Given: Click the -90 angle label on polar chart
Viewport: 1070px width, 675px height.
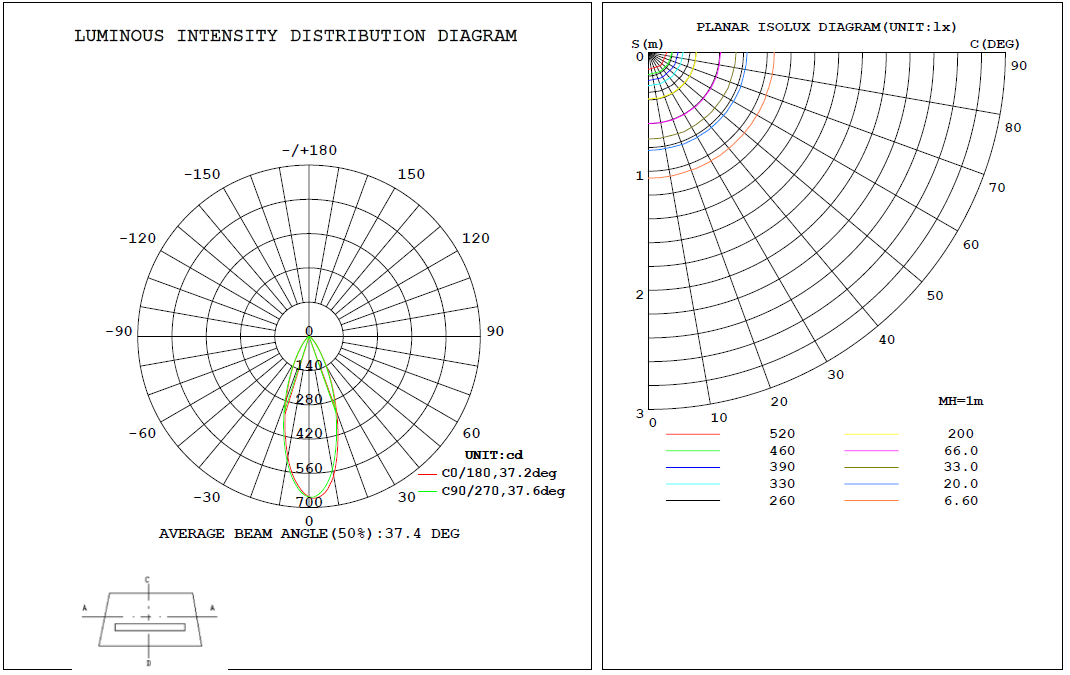Looking at the screenshot, I should point(119,331).
